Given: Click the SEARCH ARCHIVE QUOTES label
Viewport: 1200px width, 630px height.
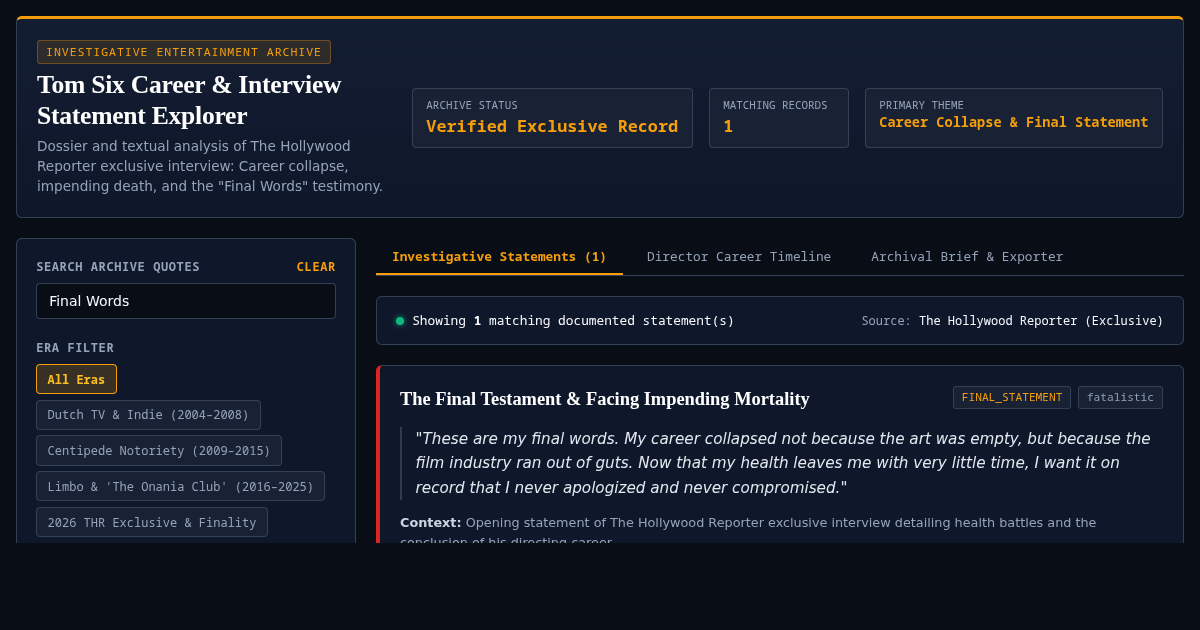Looking at the screenshot, I should coord(118,267).
